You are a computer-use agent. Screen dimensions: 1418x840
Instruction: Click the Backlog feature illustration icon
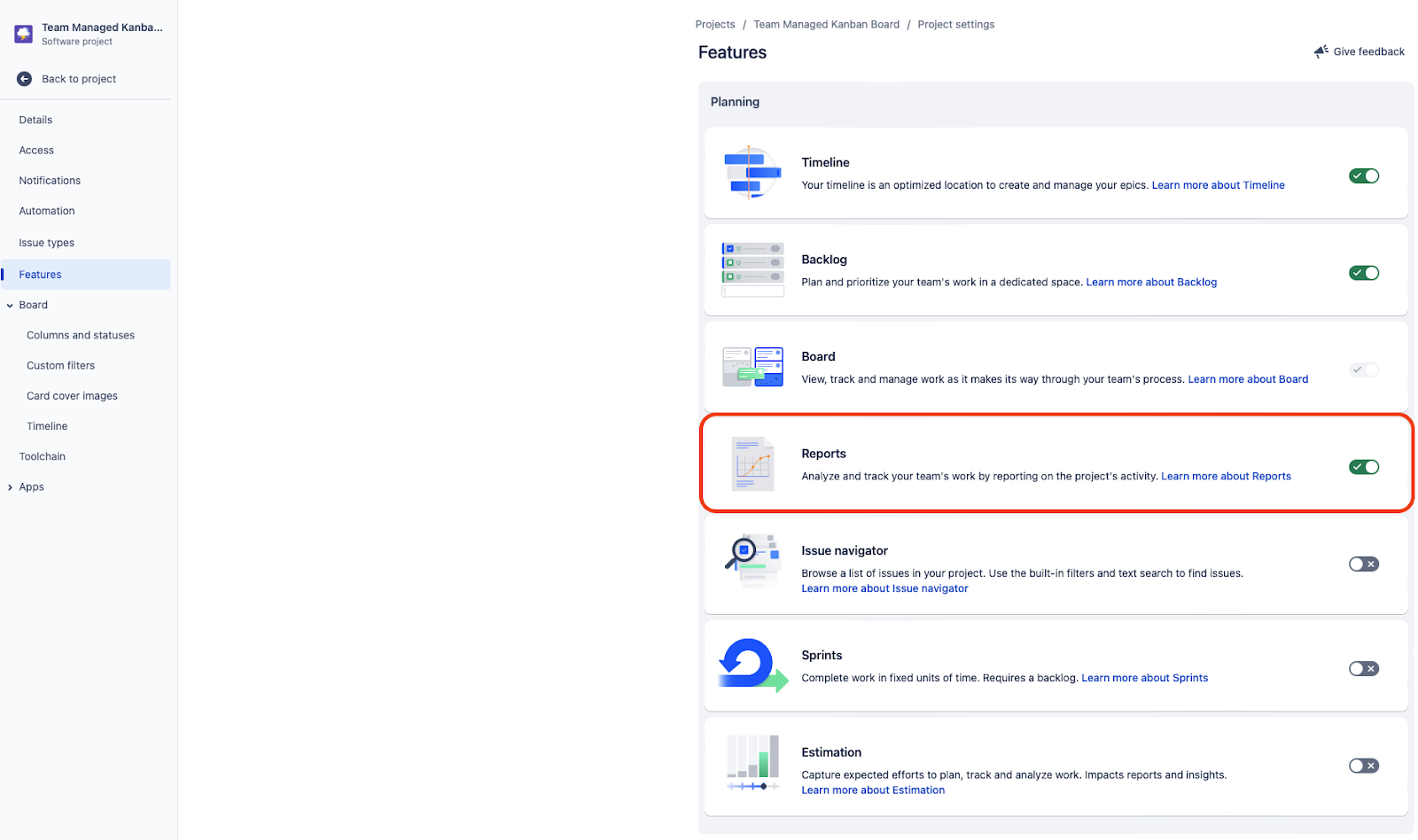[x=752, y=269]
